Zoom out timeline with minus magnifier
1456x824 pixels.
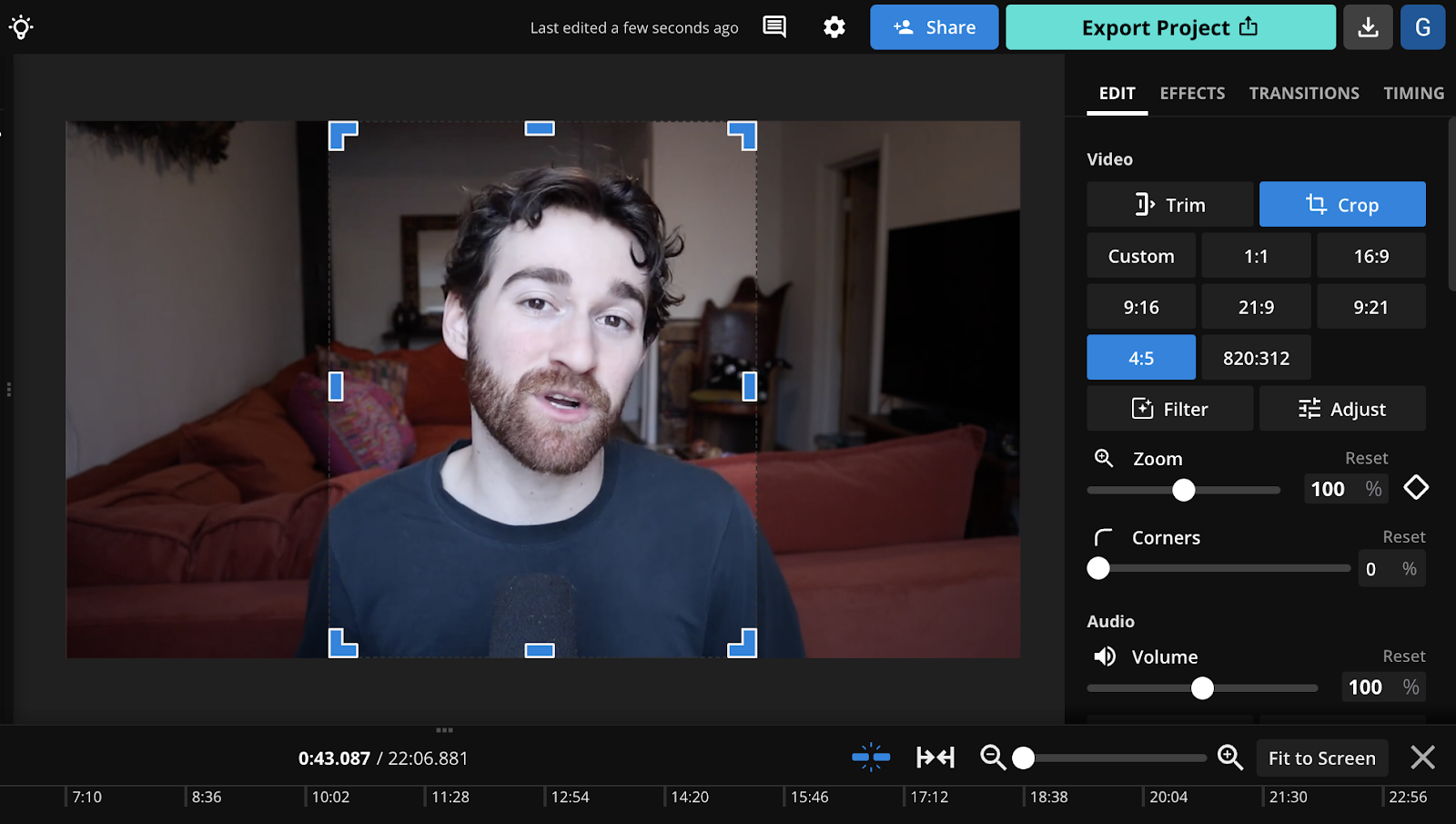pos(993,758)
